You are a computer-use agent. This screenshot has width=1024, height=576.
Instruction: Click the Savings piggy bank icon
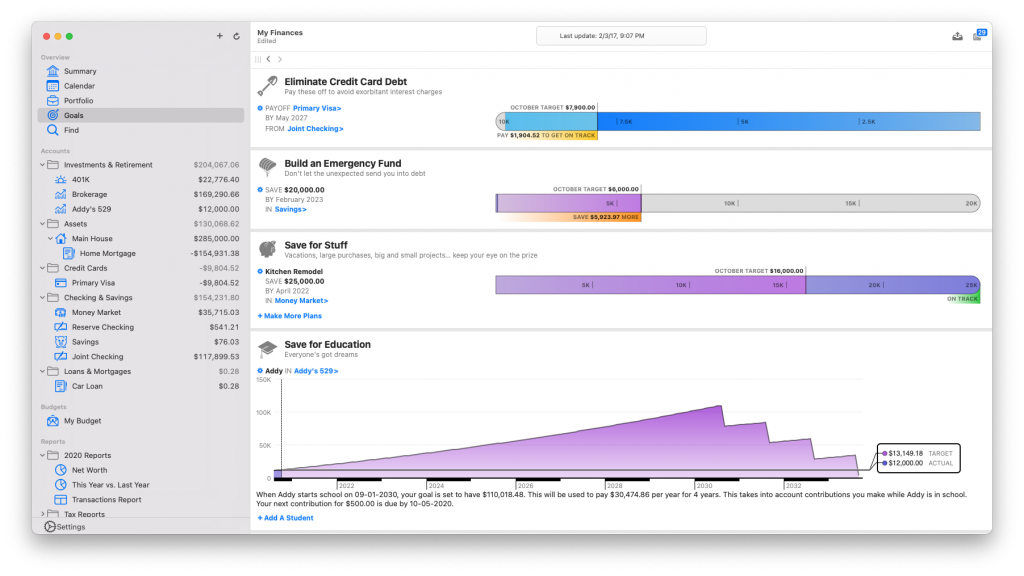61,342
